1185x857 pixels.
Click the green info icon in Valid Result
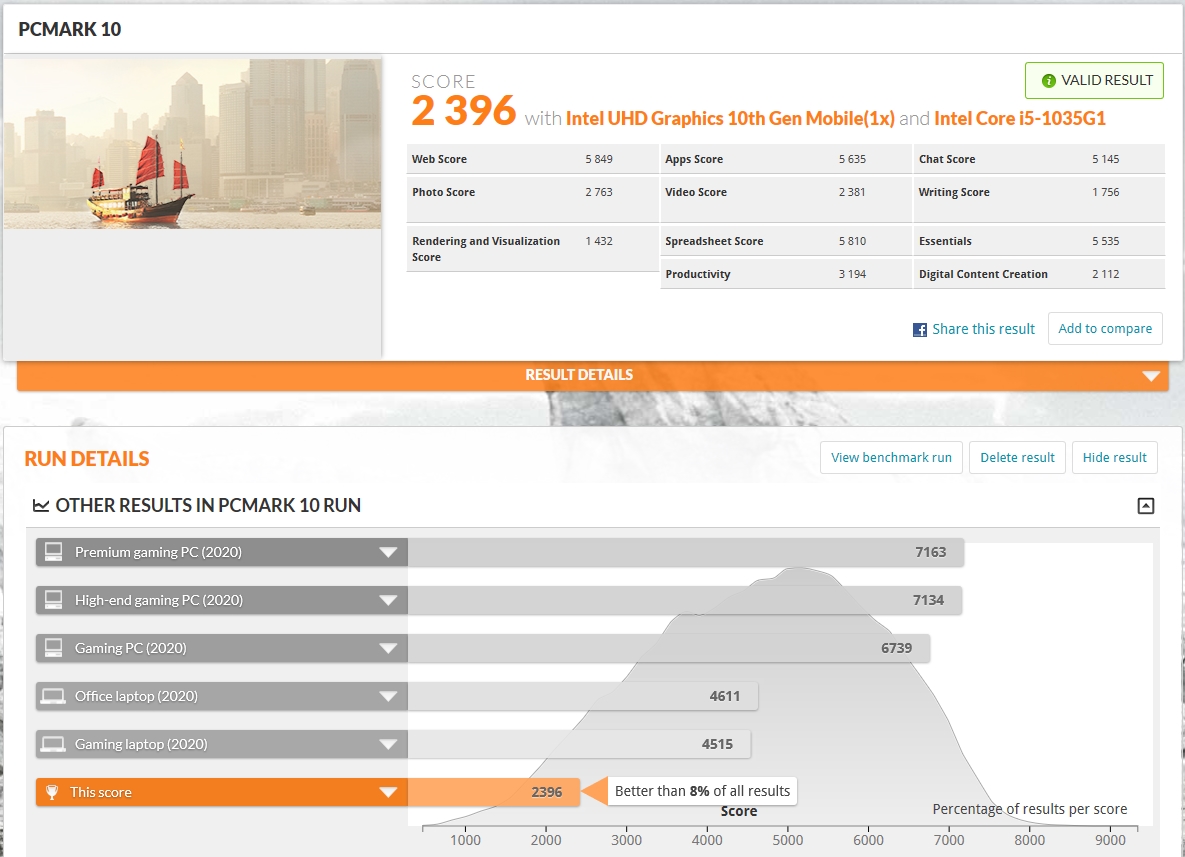pyautogui.click(x=1048, y=81)
